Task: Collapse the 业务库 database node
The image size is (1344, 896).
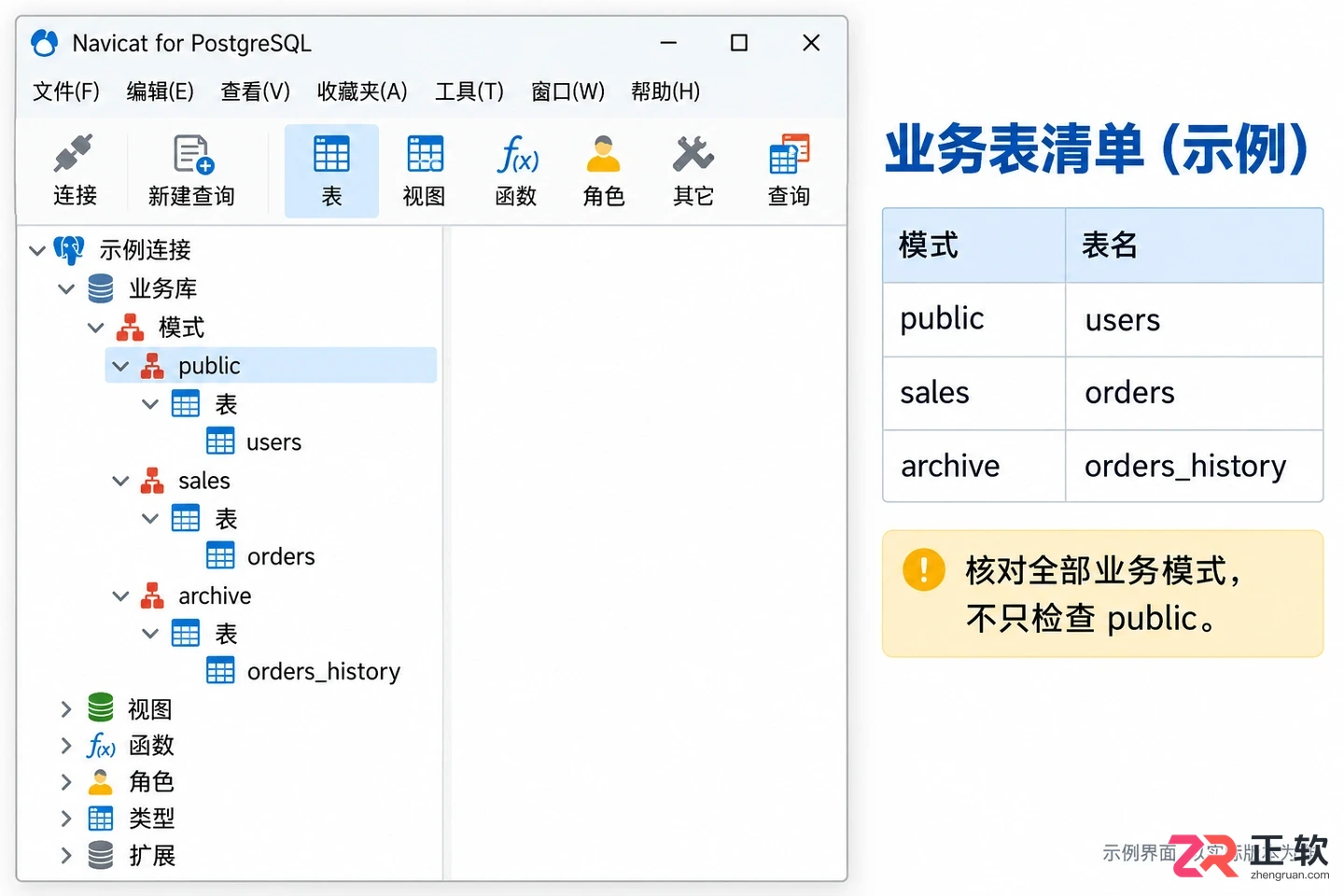Action: pos(66,288)
